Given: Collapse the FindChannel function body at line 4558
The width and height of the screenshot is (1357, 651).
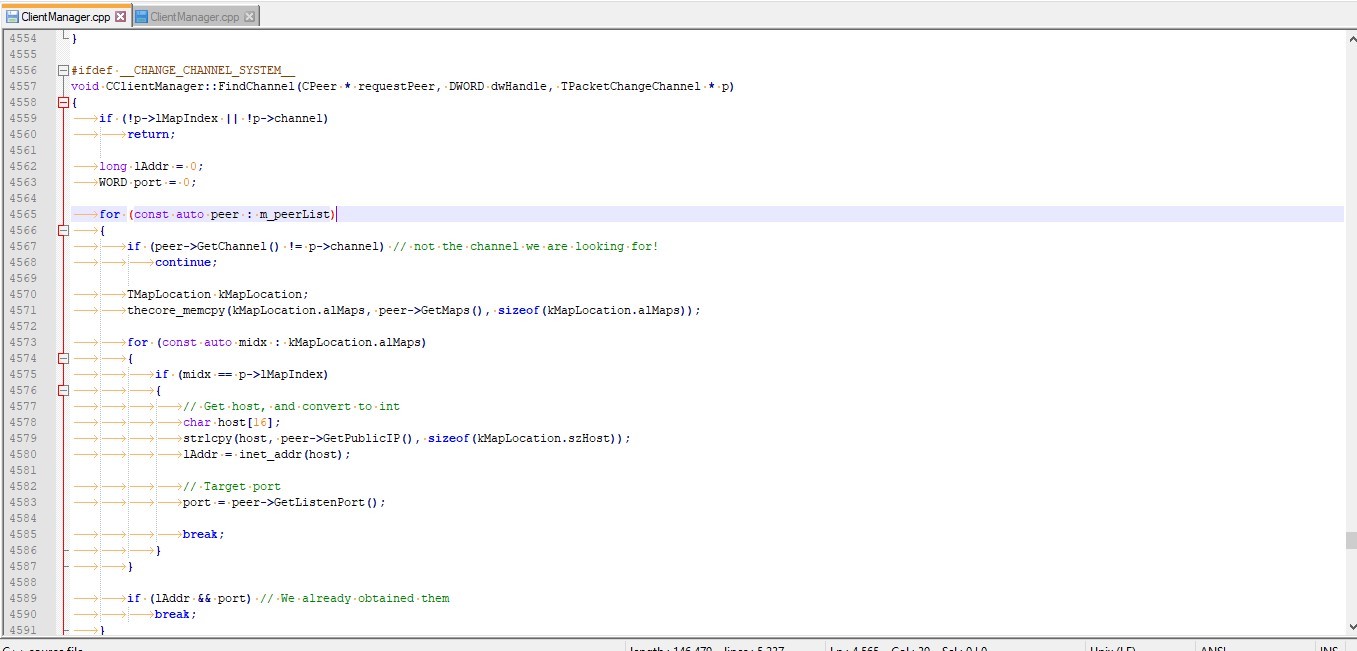Looking at the screenshot, I should tap(64, 102).
